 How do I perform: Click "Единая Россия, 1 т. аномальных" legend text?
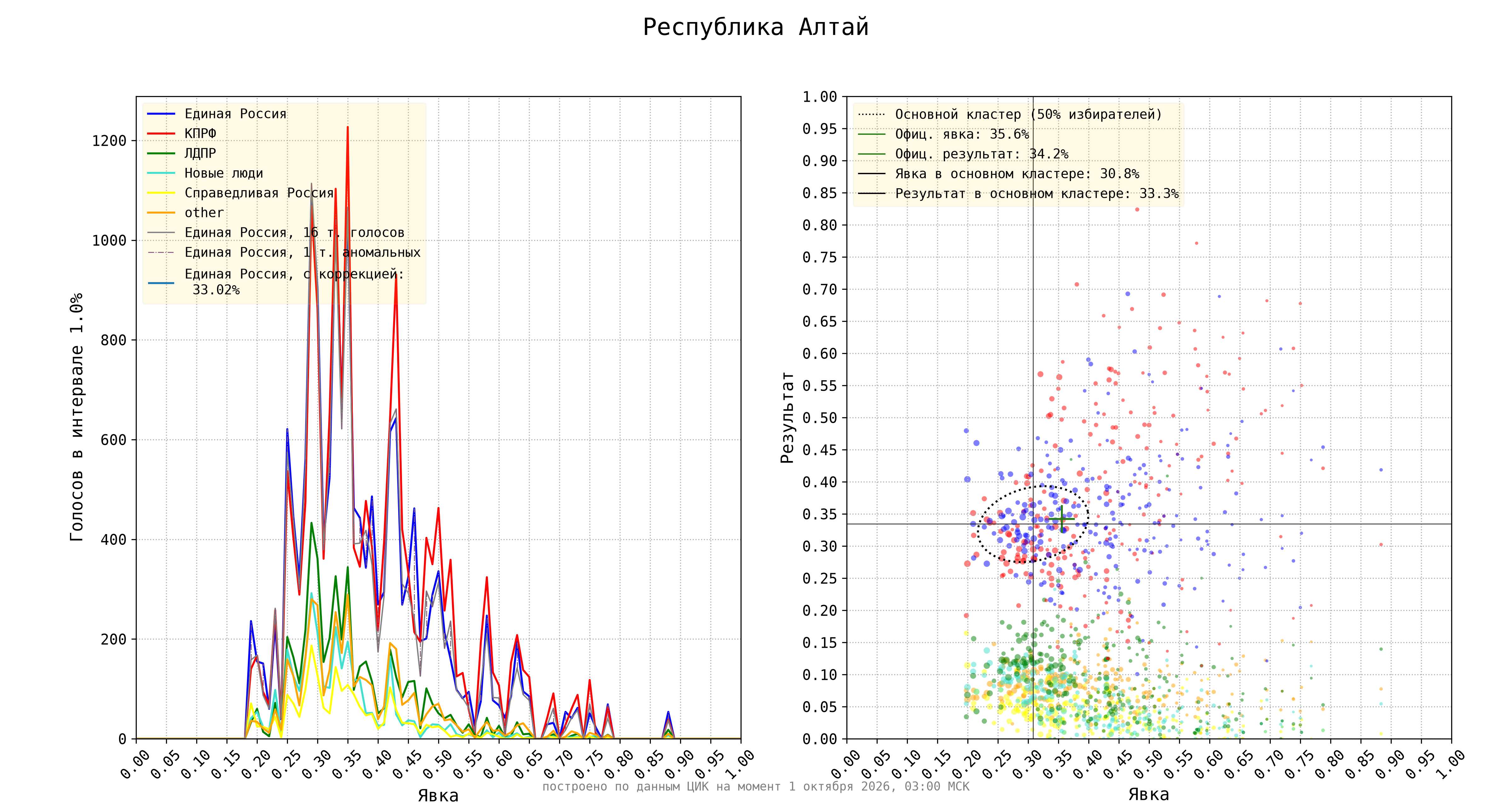point(302,253)
